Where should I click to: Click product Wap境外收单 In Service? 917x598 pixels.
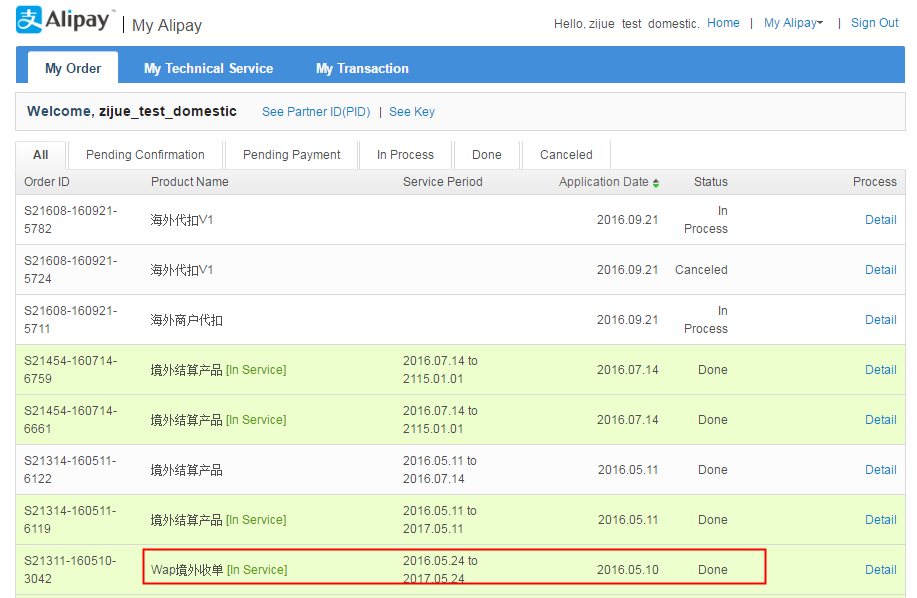(219, 570)
